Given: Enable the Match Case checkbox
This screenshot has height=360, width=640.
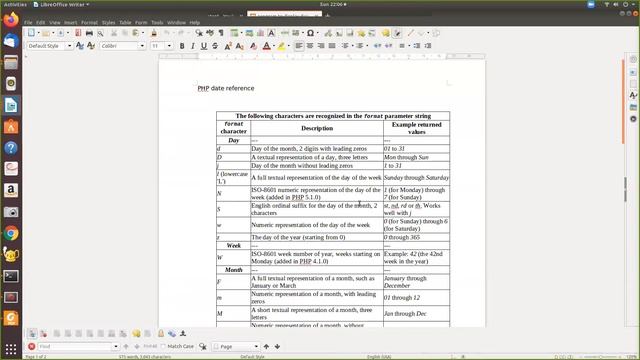Looking at the screenshot, I should click(x=163, y=347).
